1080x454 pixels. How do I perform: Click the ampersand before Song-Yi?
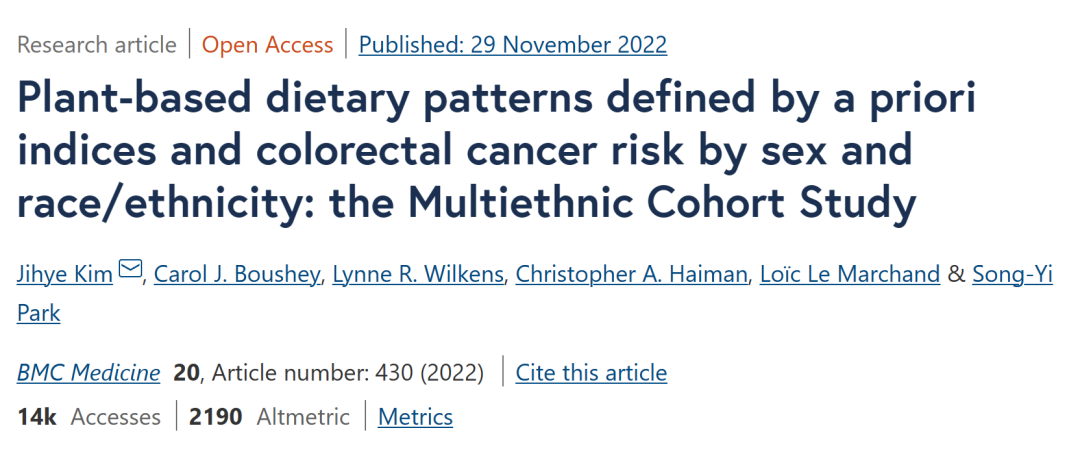[x=956, y=273]
